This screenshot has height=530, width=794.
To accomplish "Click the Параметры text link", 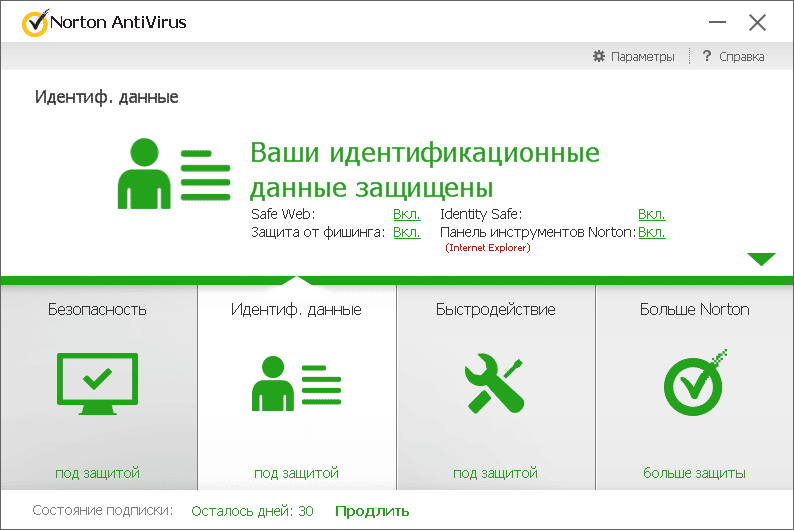I will click(x=643, y=57).
